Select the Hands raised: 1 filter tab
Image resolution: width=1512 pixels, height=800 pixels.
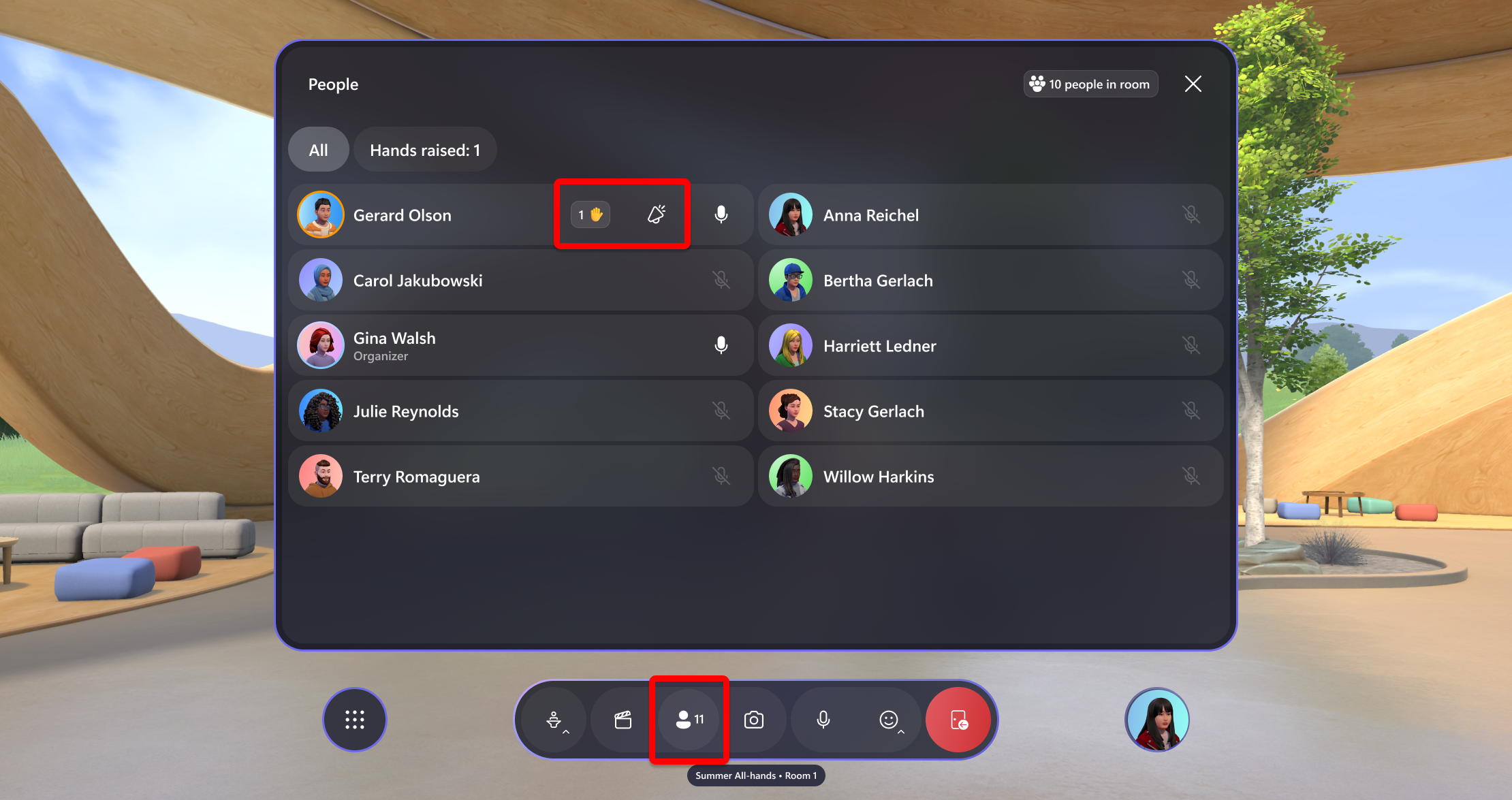(424, 149)
